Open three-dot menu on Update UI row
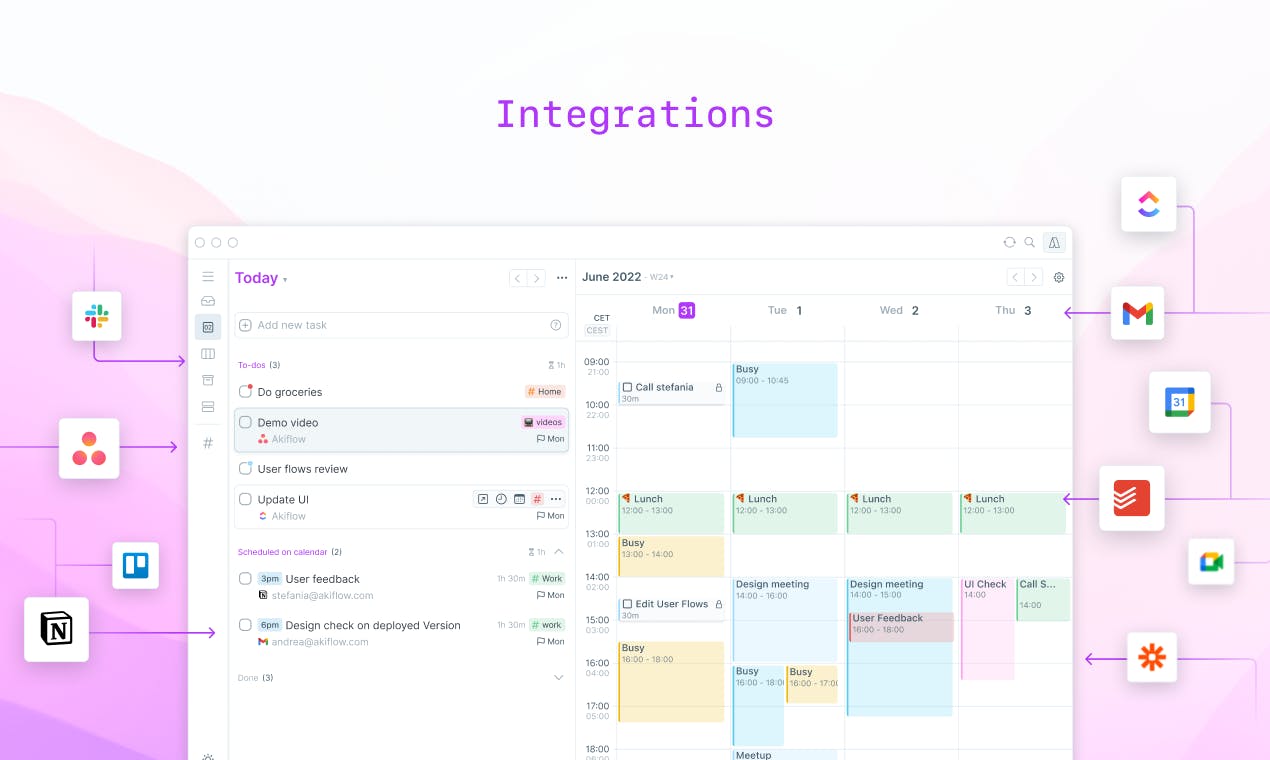1270x760 pixels. point(556,499)
